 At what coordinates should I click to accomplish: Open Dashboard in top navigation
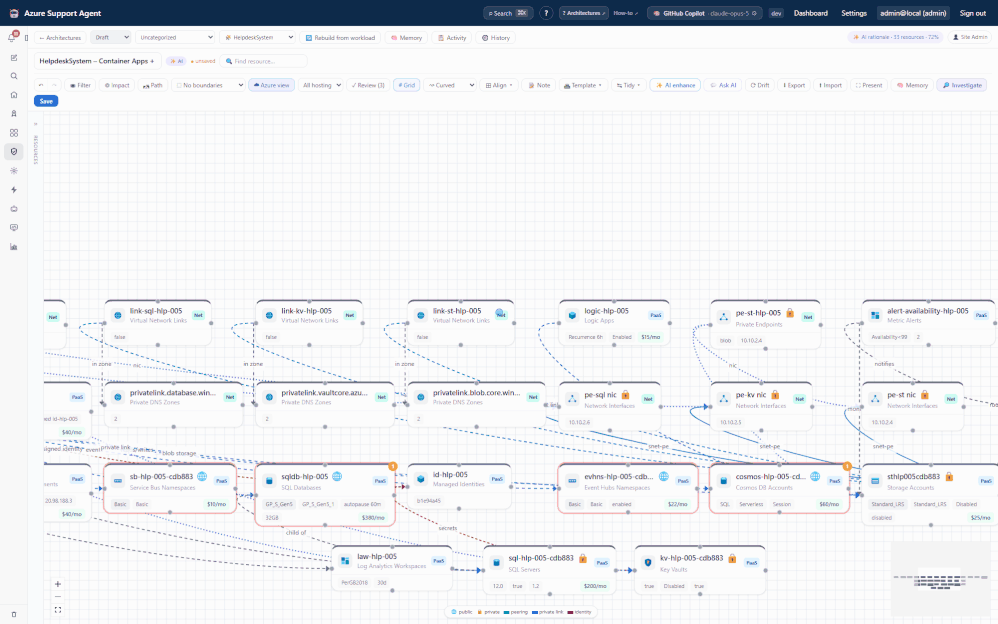810,13
